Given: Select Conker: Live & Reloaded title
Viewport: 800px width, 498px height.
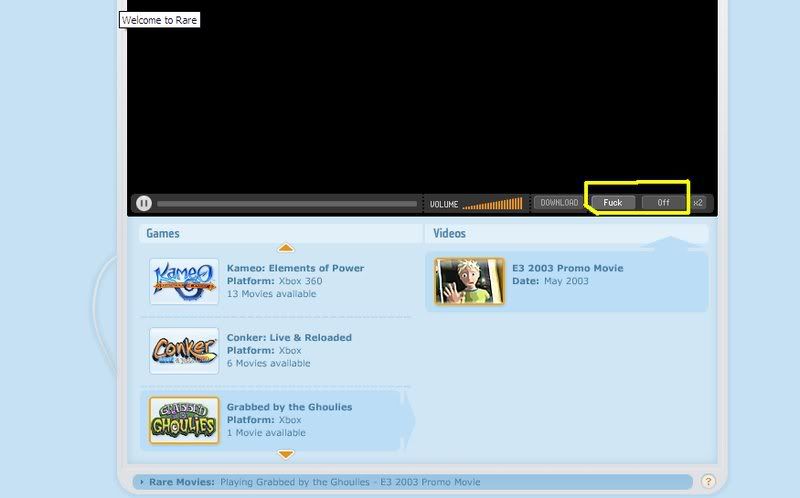Looking at the screenshot, I should (289, 337).
